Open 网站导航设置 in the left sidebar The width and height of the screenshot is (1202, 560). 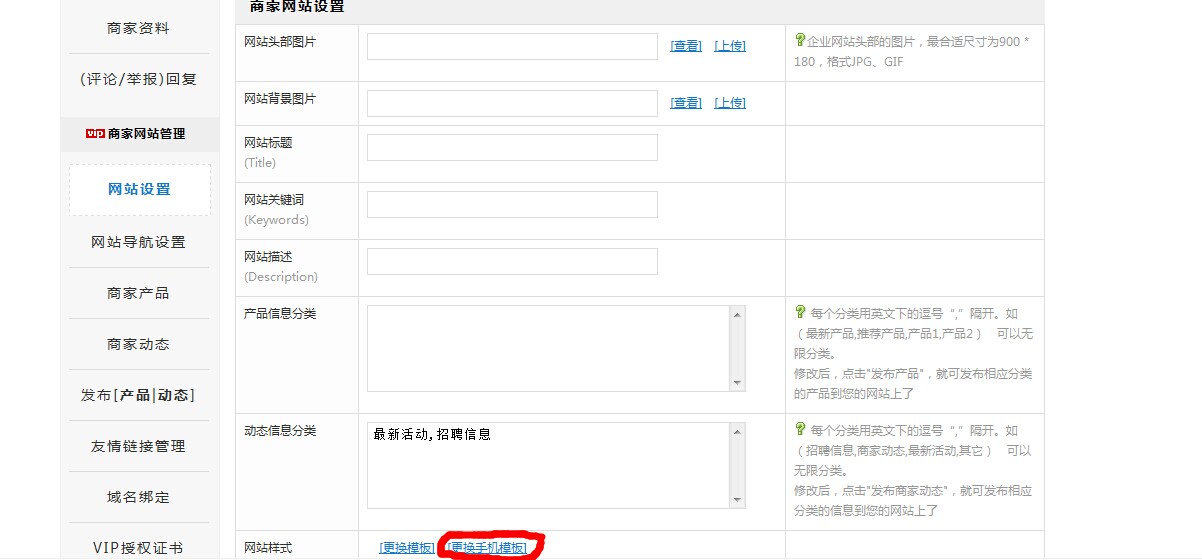tap(139, 242)
